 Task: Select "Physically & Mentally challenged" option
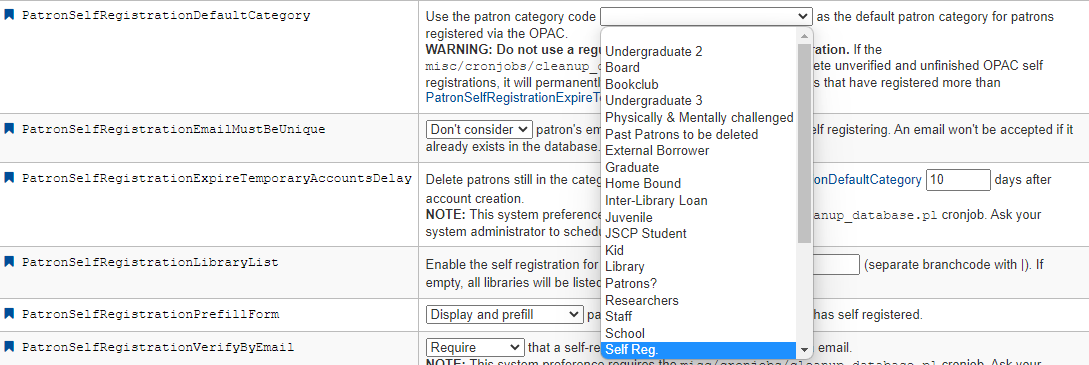pos(699,117)
